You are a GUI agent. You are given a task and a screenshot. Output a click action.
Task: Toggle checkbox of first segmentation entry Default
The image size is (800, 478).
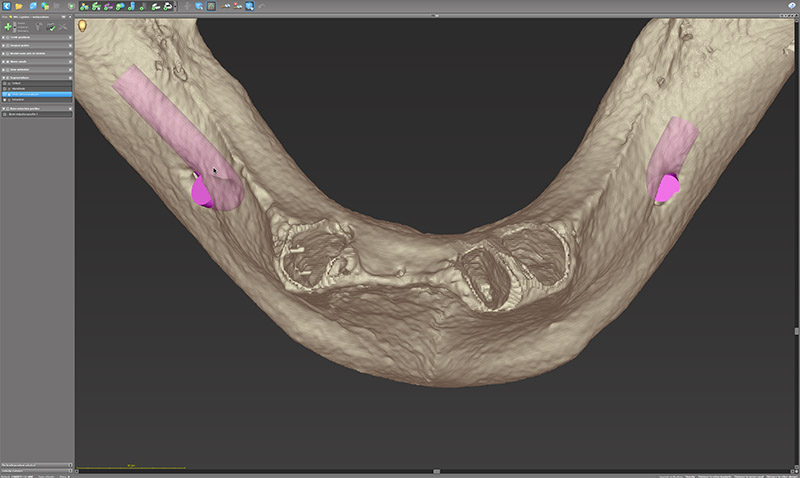click(x=5, y=82)
